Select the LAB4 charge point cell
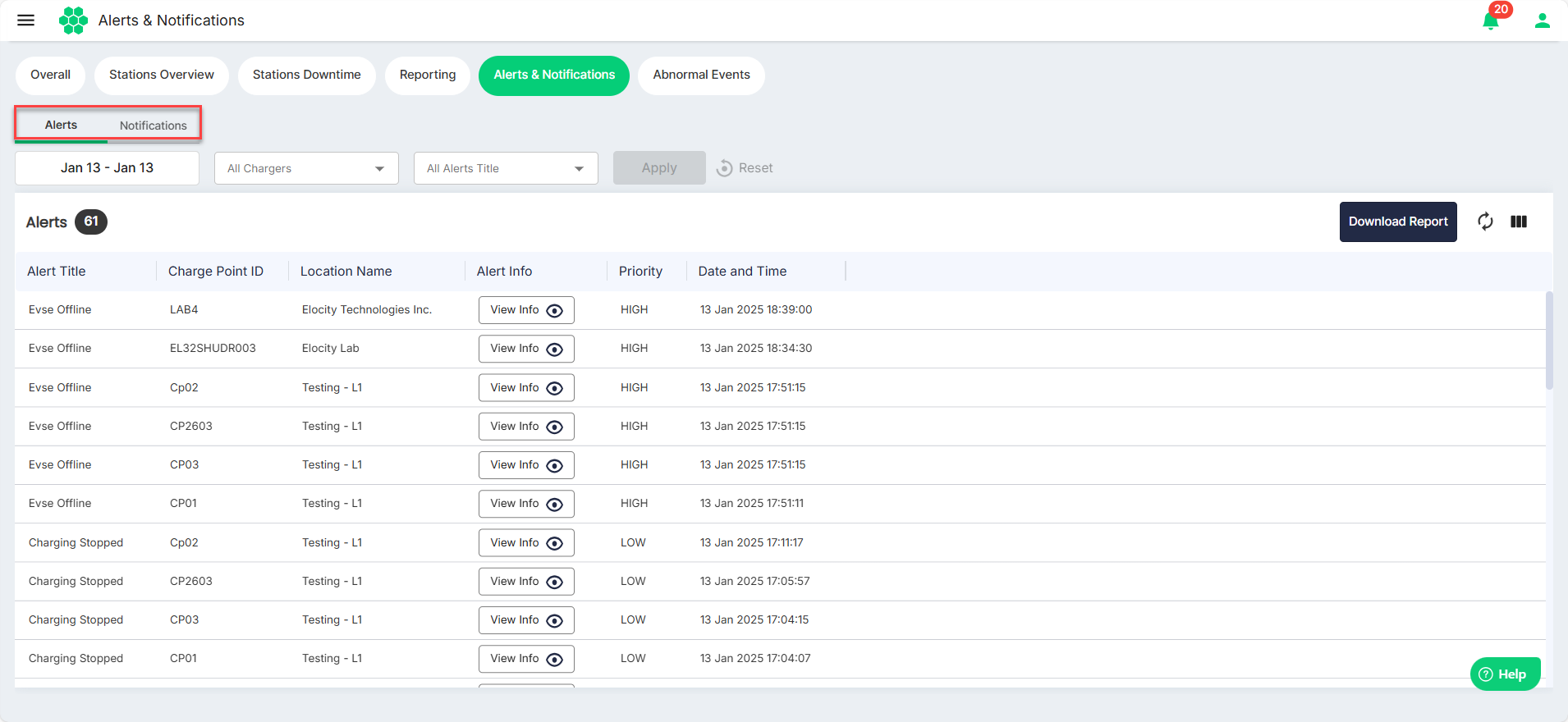 click(184, 310)
